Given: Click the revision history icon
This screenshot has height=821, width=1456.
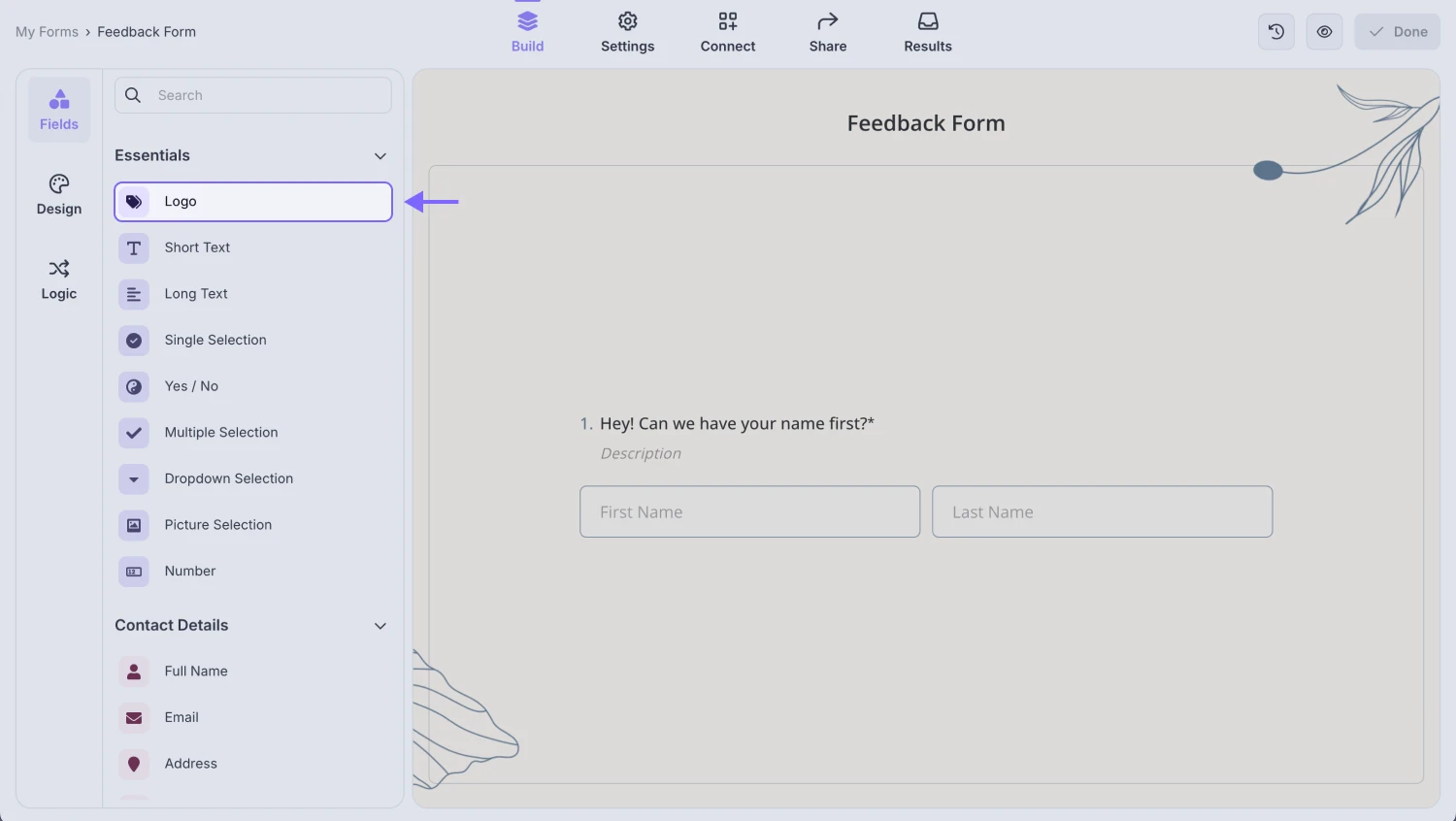Looking at the screenshot, I should tap(1275, 31).
